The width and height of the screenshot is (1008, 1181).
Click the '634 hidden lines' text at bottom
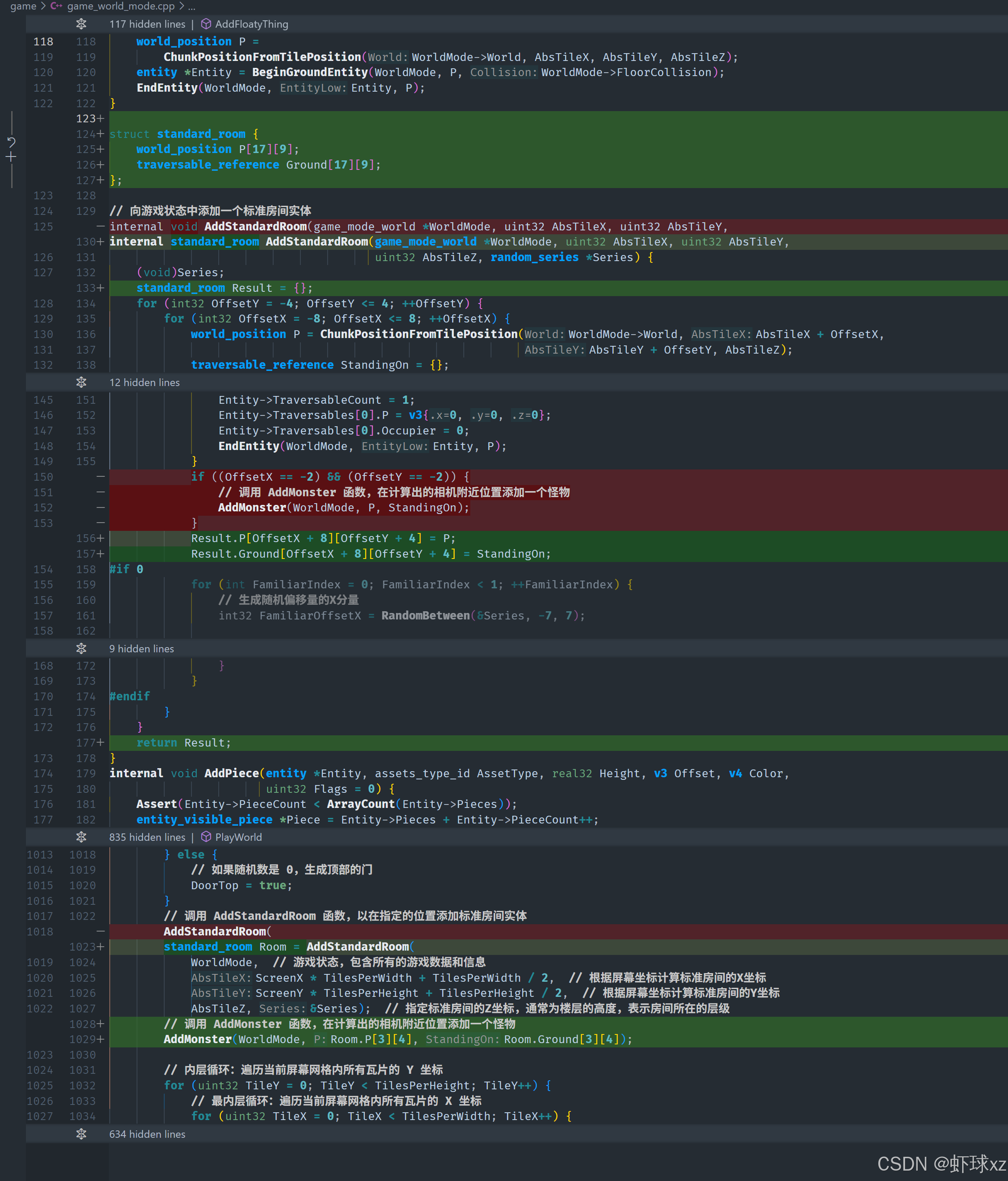[x=147, y=1134]
